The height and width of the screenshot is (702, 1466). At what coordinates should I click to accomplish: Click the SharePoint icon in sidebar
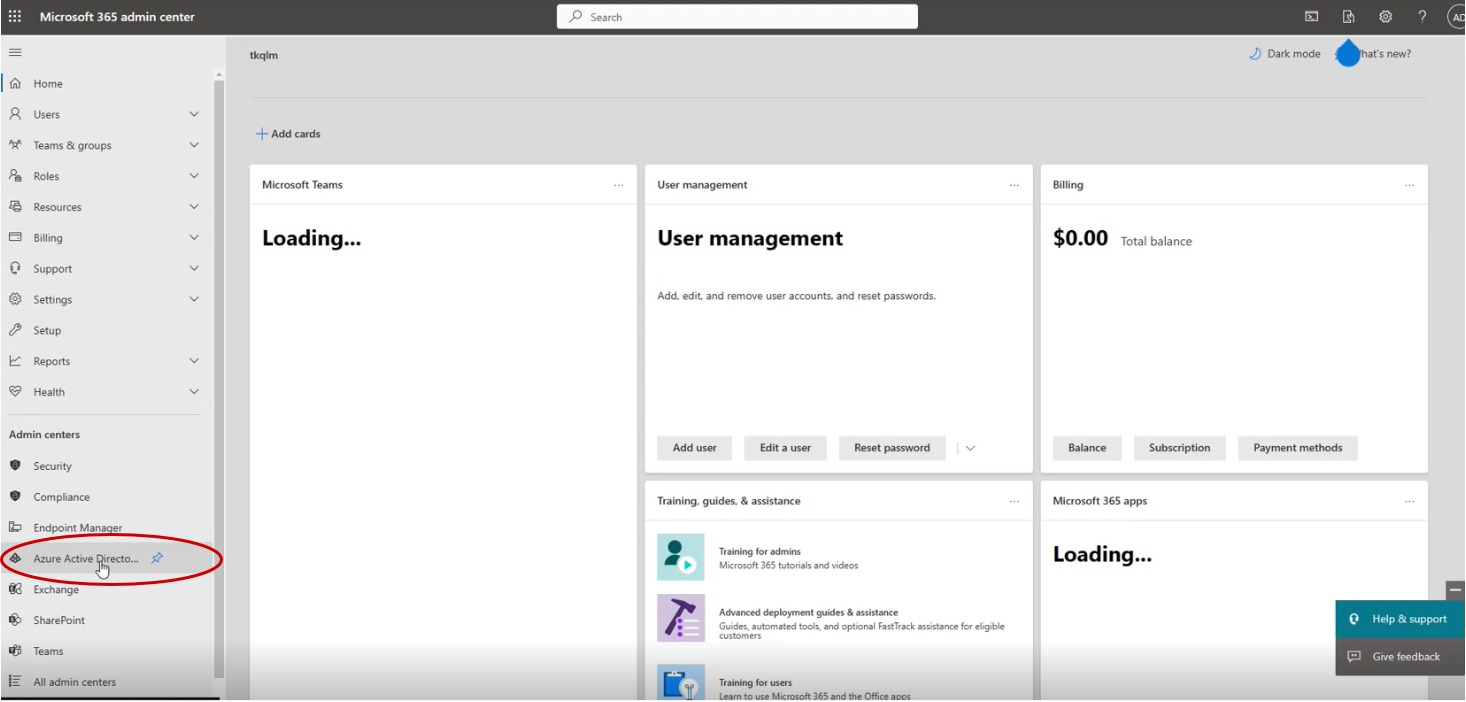[x=15, y=620]
